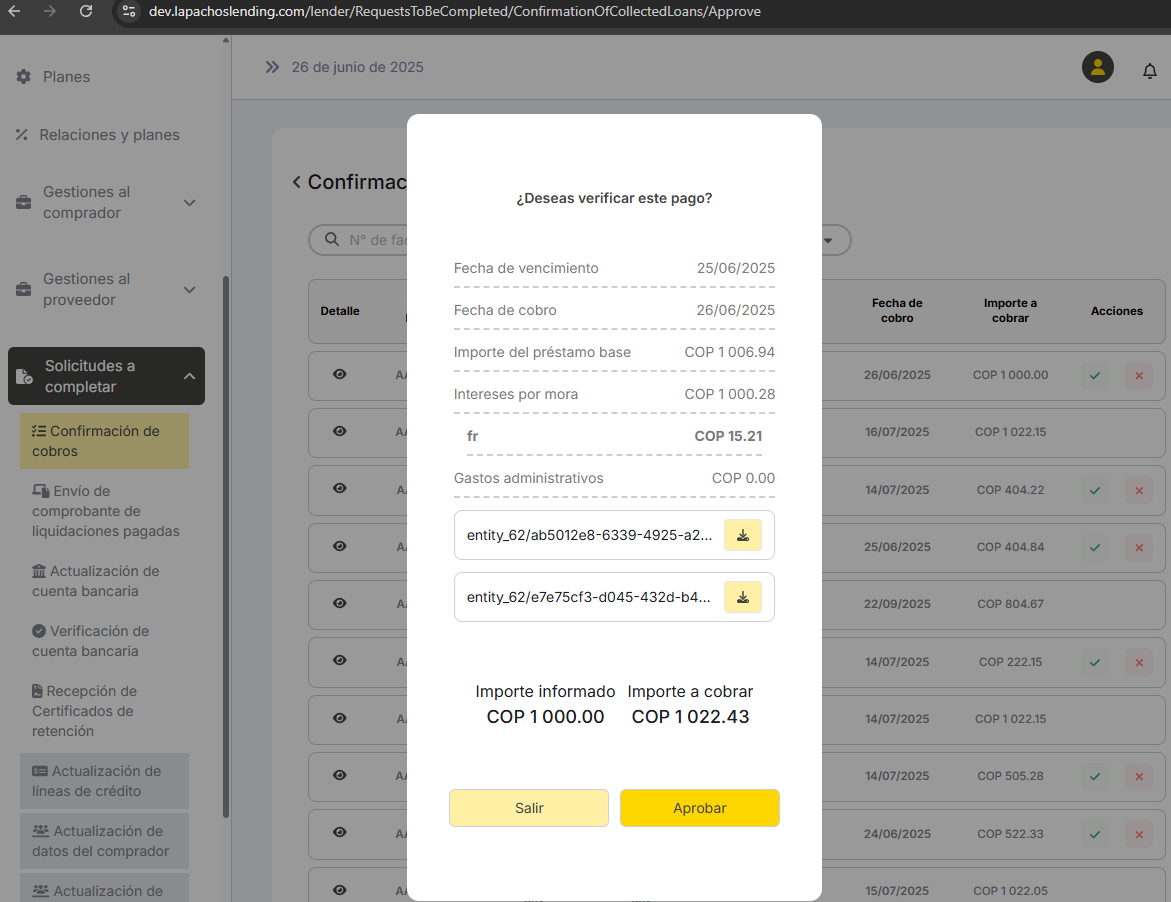Download the entity_62/ab5012e8 attachment file
The height and width of the screenshot is (902, 1171).
coord(742,535)
